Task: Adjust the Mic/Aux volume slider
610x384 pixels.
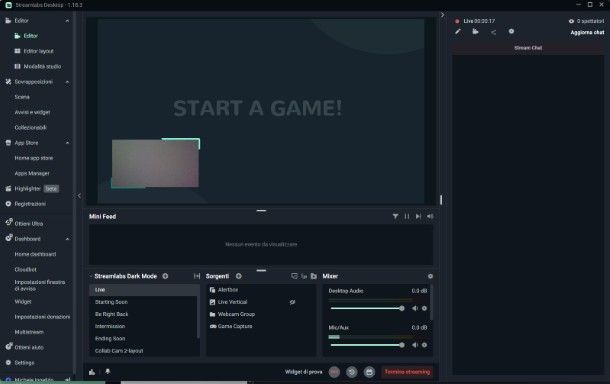Action: tap(366, 345)
